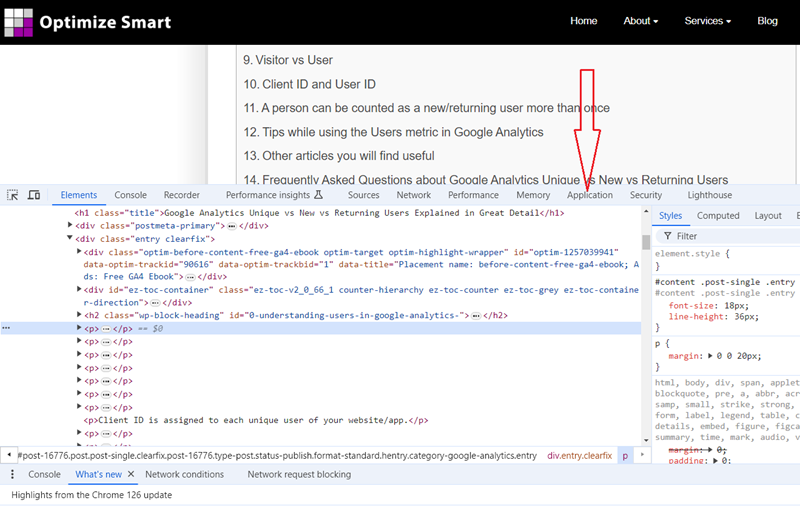Open 'Tips while using the Users metric' link
The image size is (800, 509).
393,132
